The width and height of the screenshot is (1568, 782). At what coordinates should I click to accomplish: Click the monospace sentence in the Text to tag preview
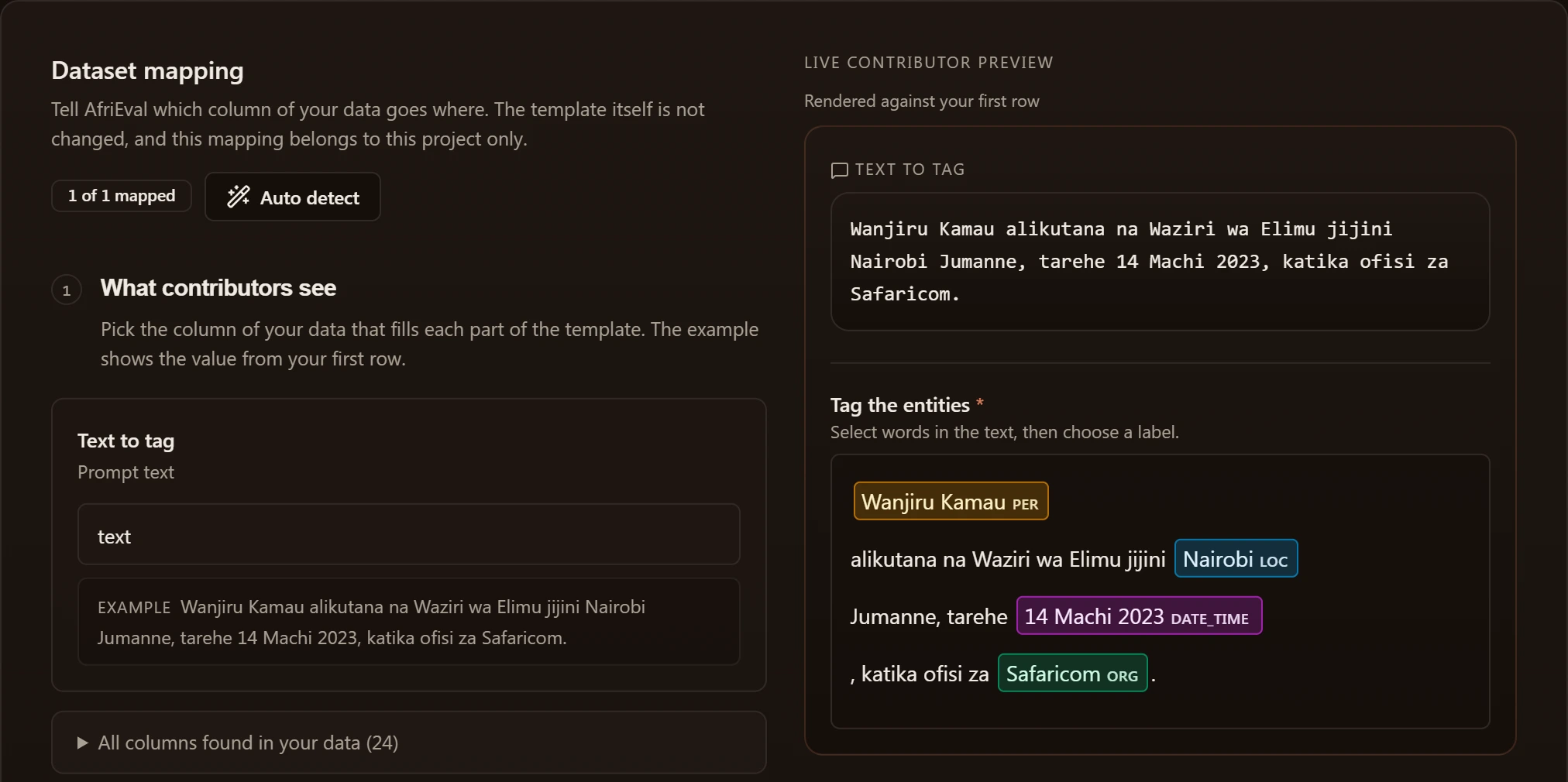[1150, 262]
